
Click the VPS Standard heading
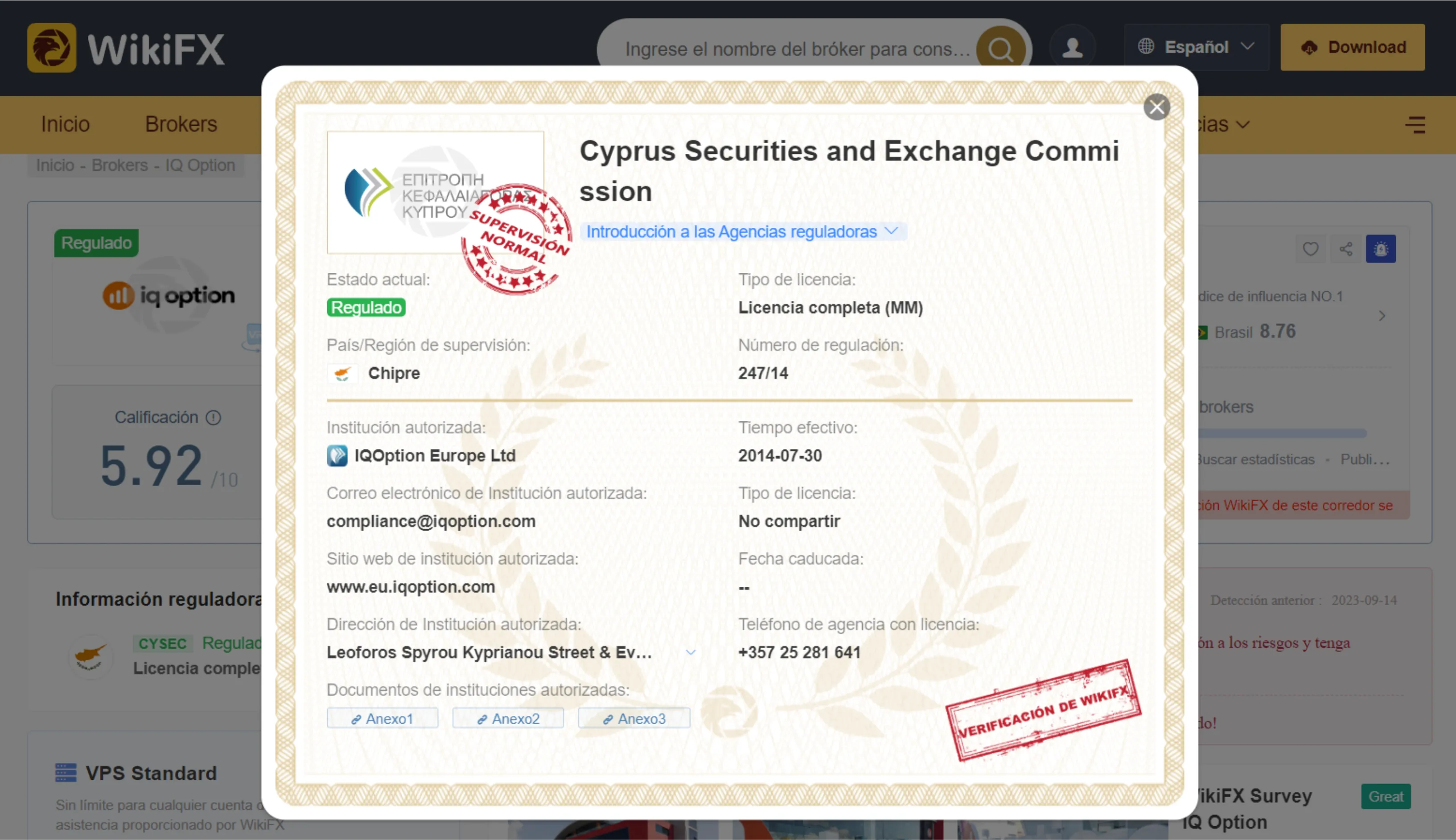[x=151, y=773]
